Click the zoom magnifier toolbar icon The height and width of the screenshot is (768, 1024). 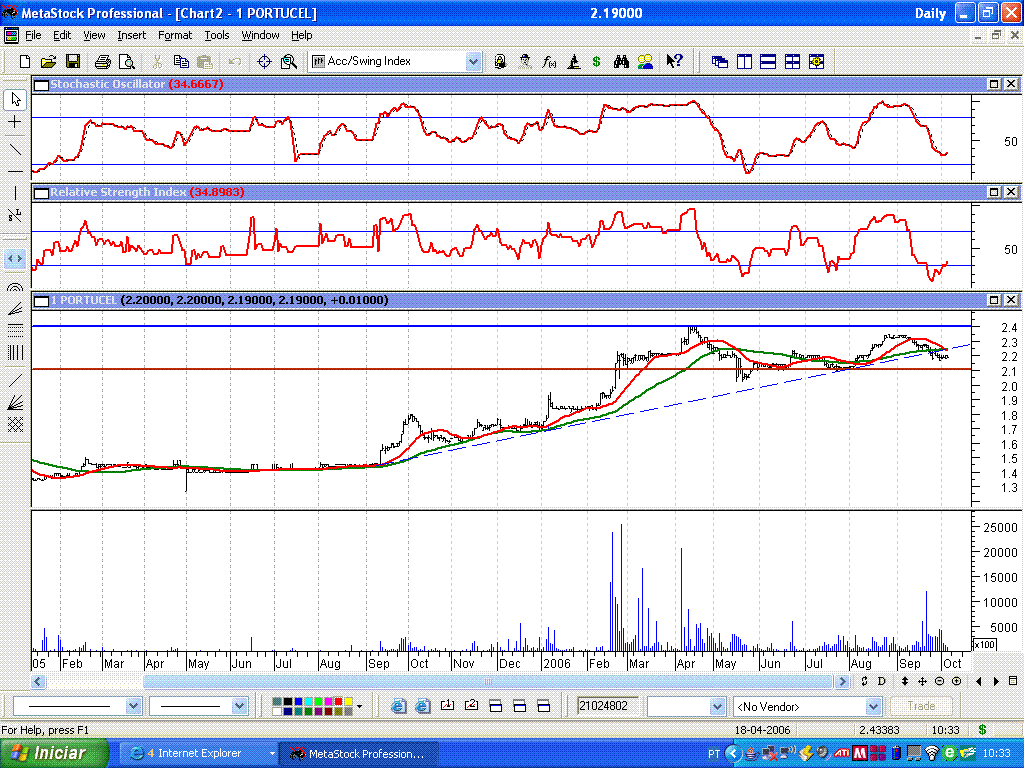pyautogui.click(x=289, y=62)
